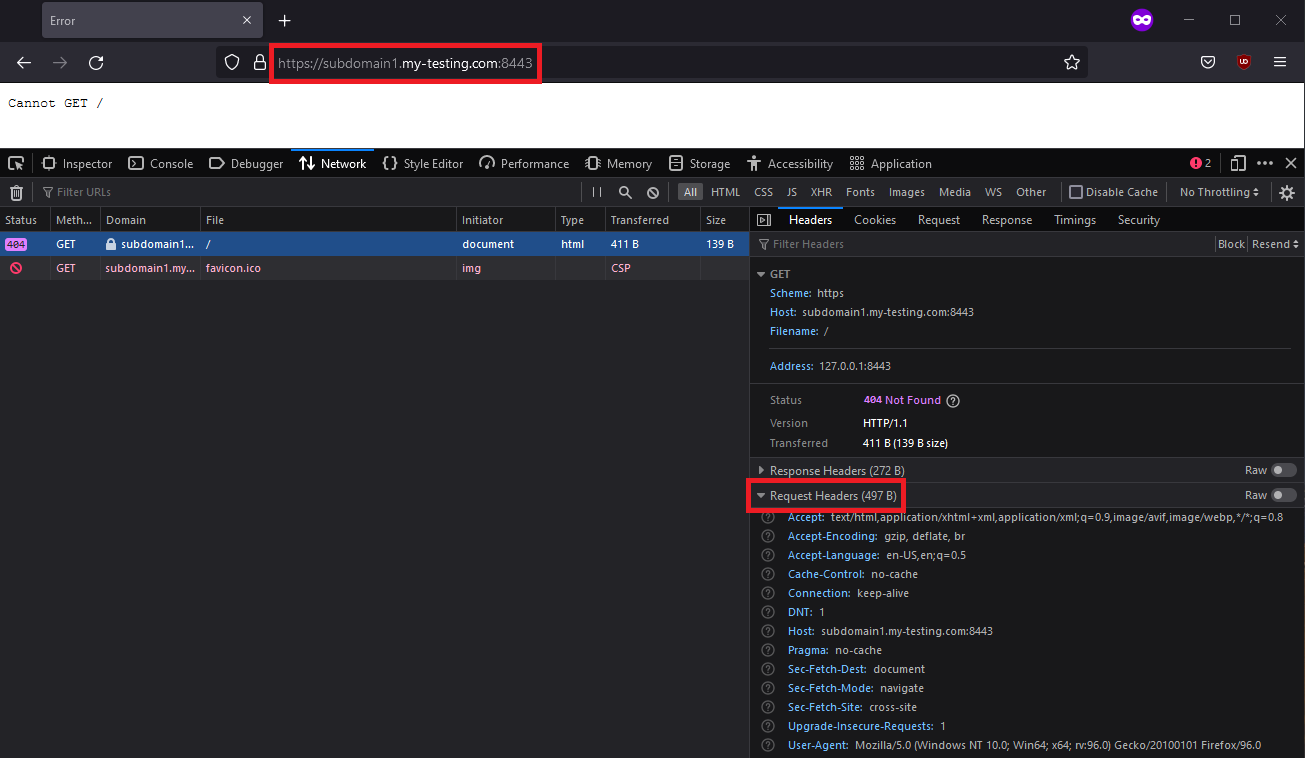The image size is (1305, 758).
Task: Click the Filter URLs input field
Action: [x=300, y=192]
